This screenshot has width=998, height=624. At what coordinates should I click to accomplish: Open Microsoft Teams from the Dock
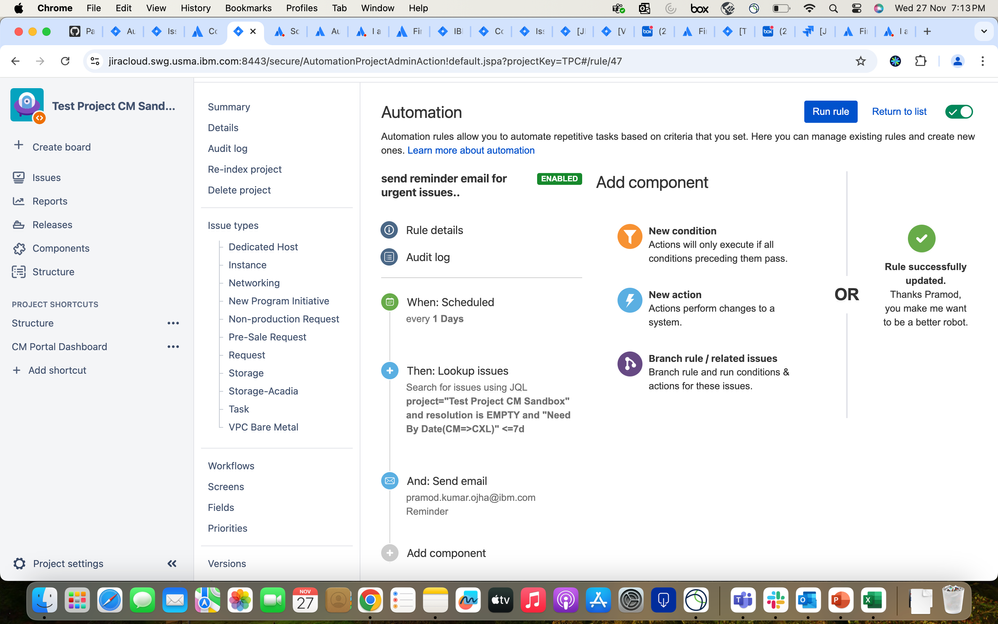743,600
